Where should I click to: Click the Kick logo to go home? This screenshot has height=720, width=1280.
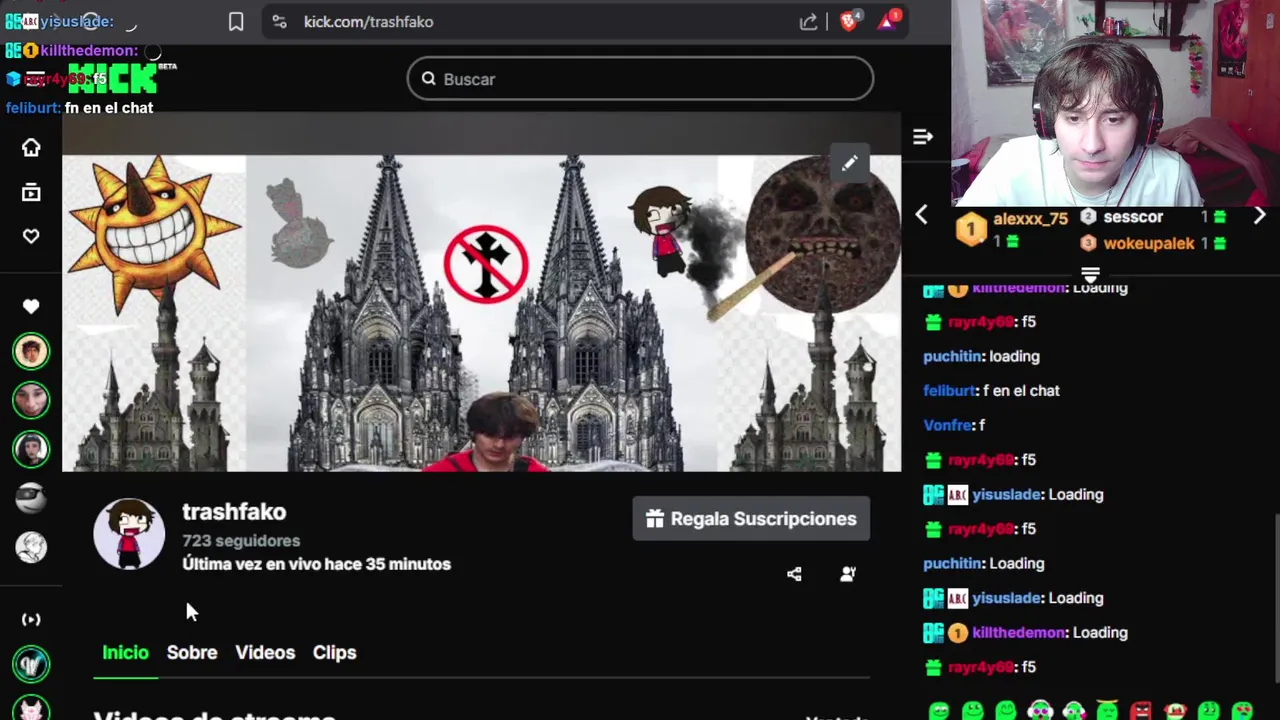tap(112, 79)
